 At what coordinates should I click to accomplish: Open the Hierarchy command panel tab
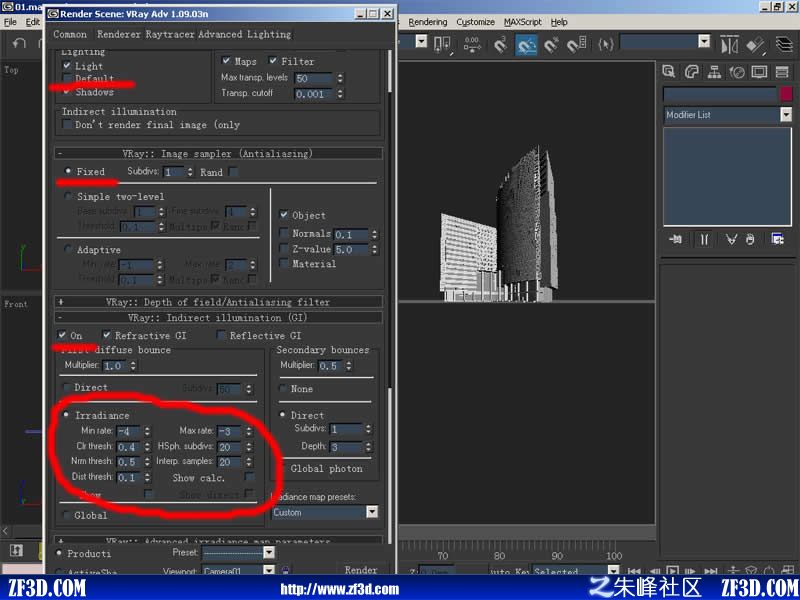714,71
